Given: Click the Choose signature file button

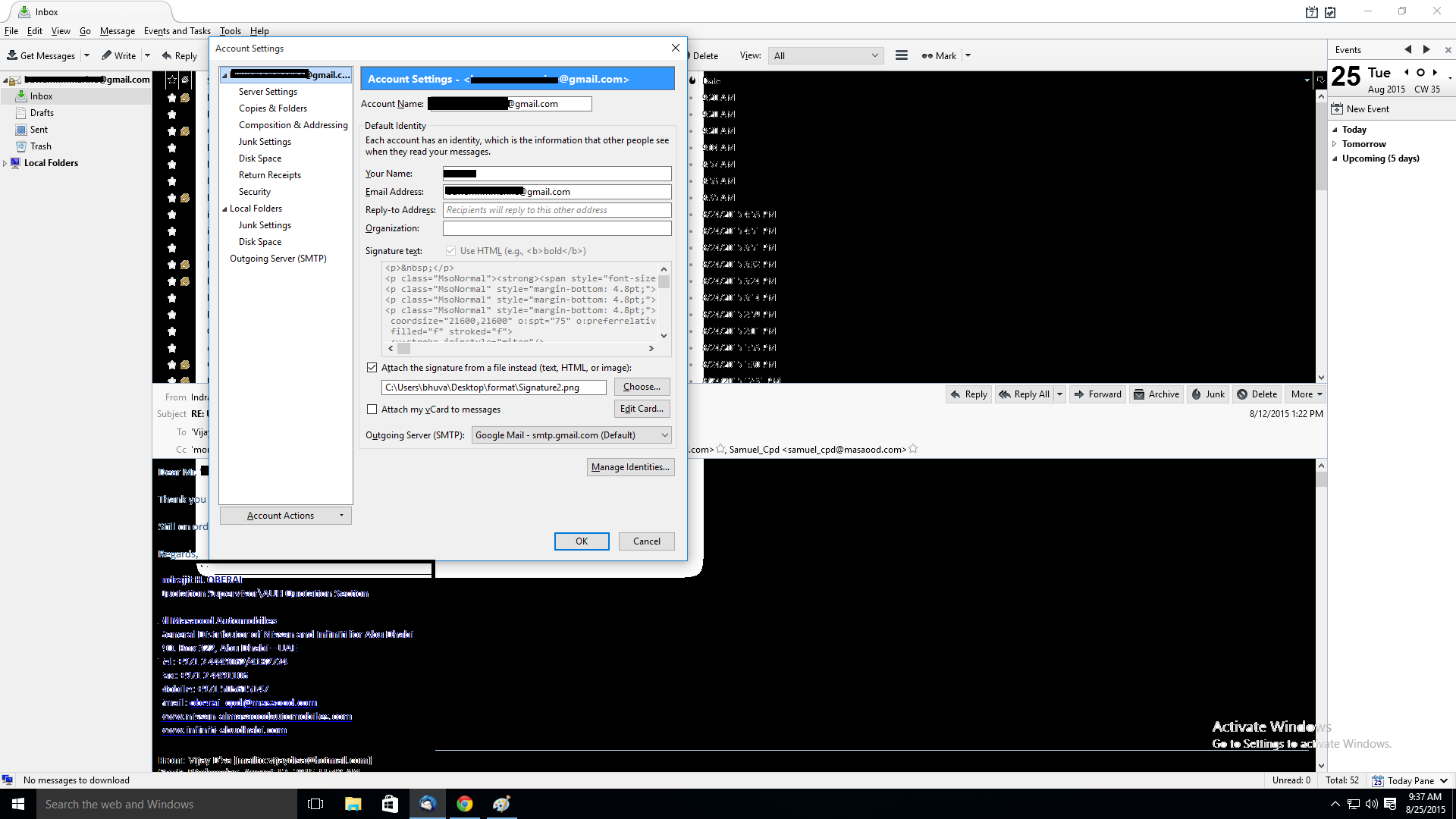Looking at the screenshot, I should point(642,387).
